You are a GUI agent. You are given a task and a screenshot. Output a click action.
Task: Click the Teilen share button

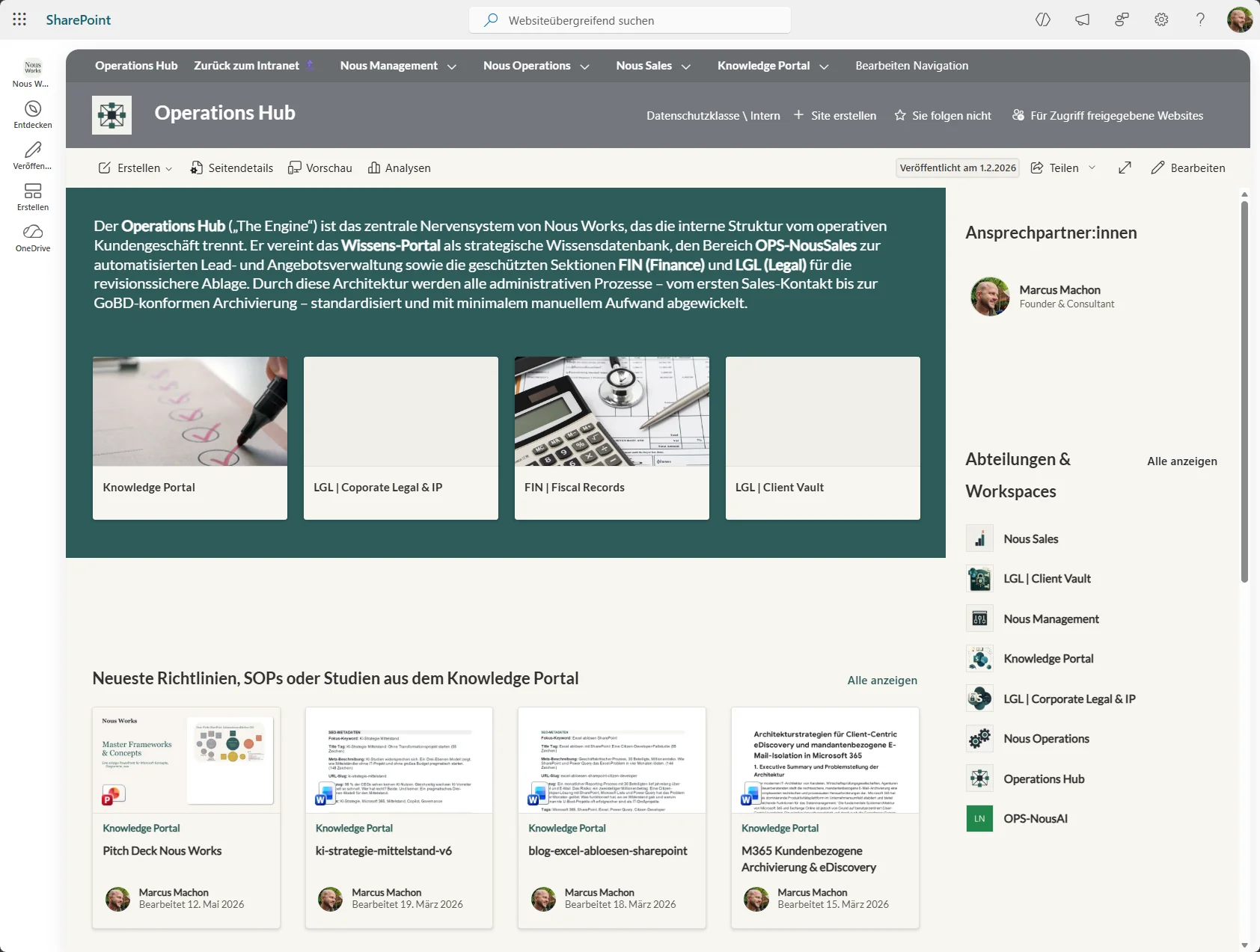[1054, 168]
